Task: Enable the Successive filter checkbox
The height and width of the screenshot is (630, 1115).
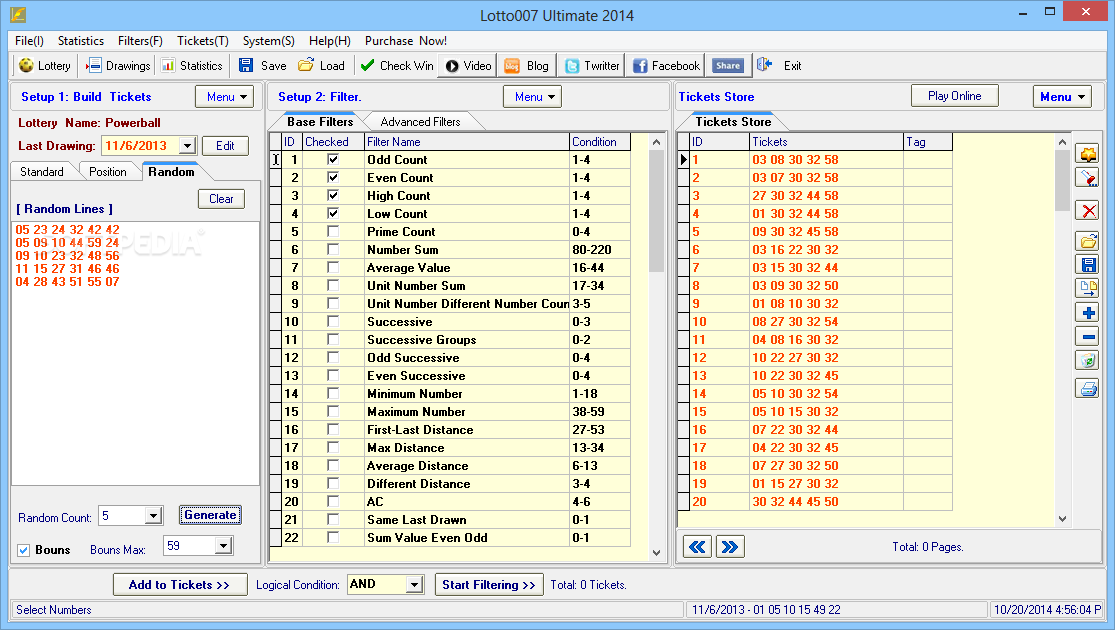Action: click(333, 321)
